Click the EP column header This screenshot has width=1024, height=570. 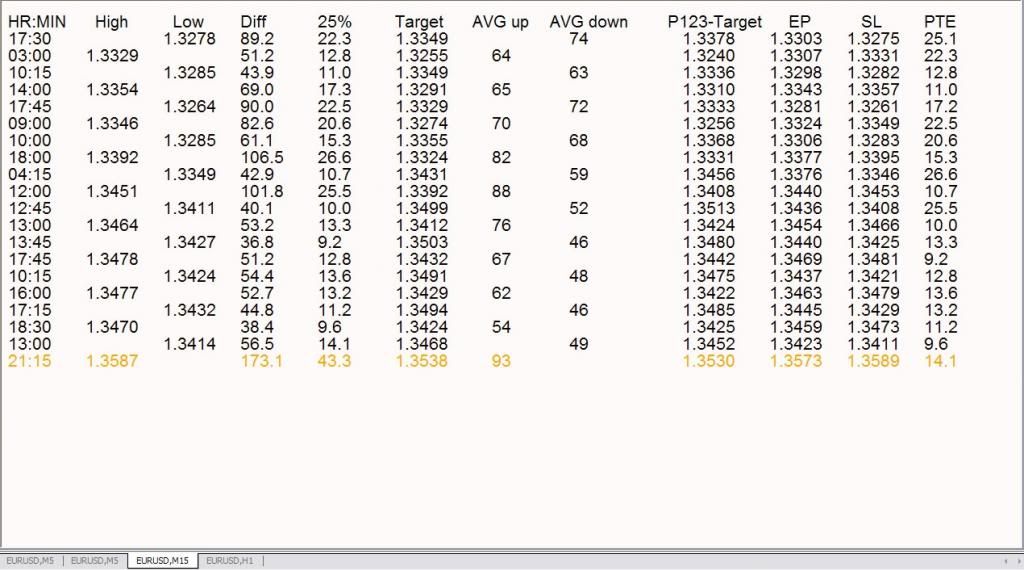(799, 22)
